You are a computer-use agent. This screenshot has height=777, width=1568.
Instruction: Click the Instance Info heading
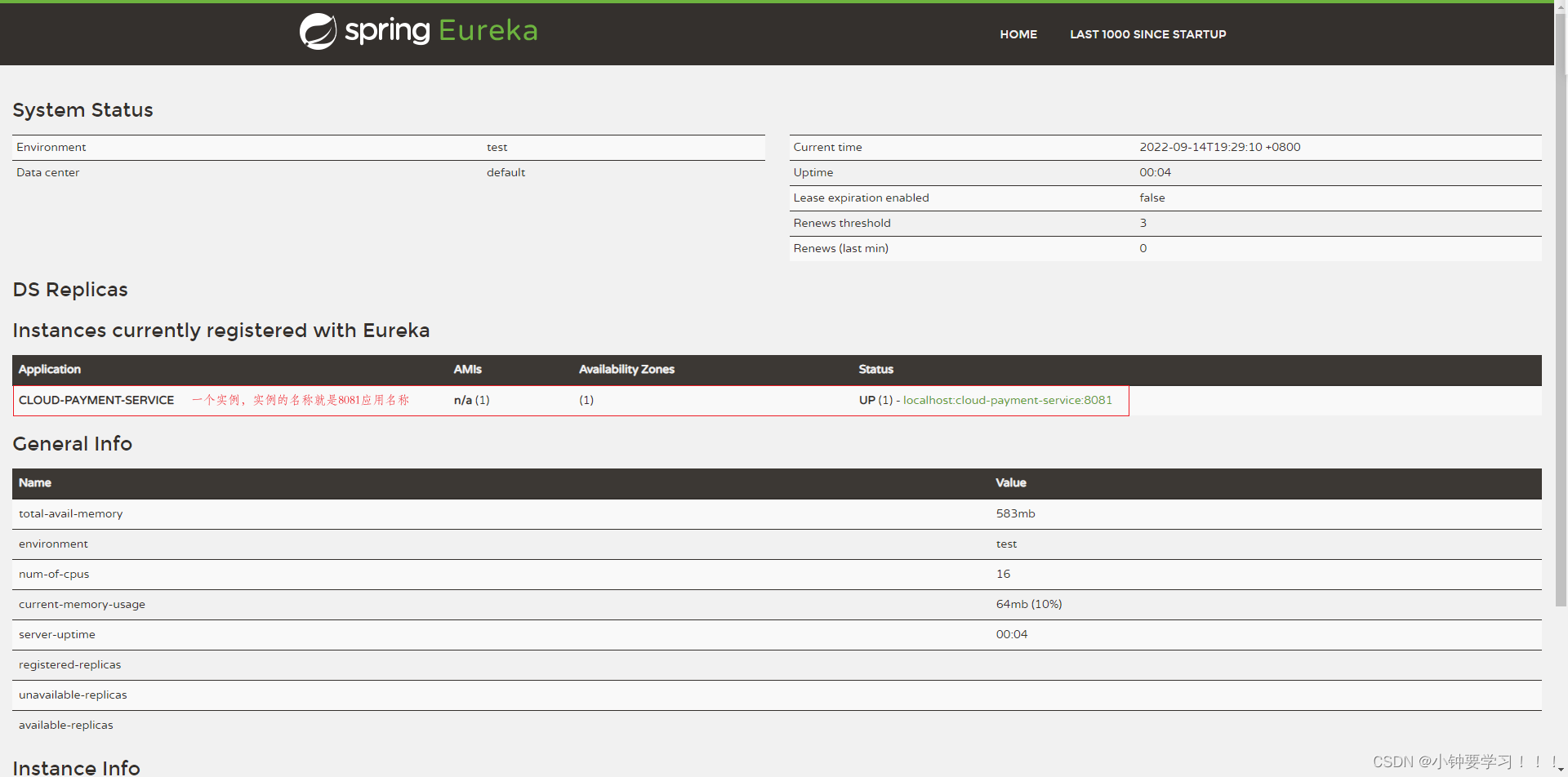click(76, 768)
